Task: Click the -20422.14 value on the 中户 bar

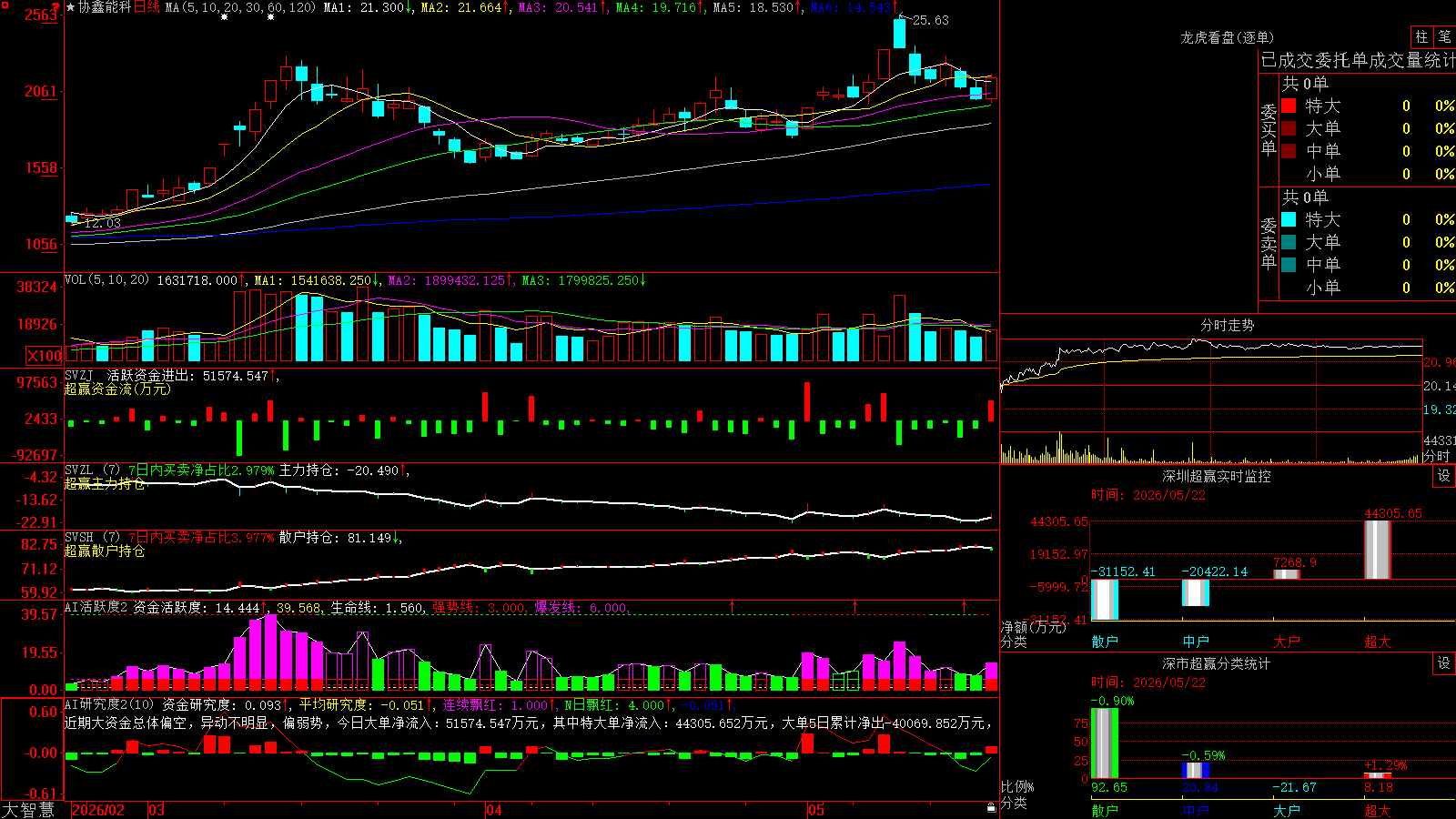Action: pos(1215,571)
